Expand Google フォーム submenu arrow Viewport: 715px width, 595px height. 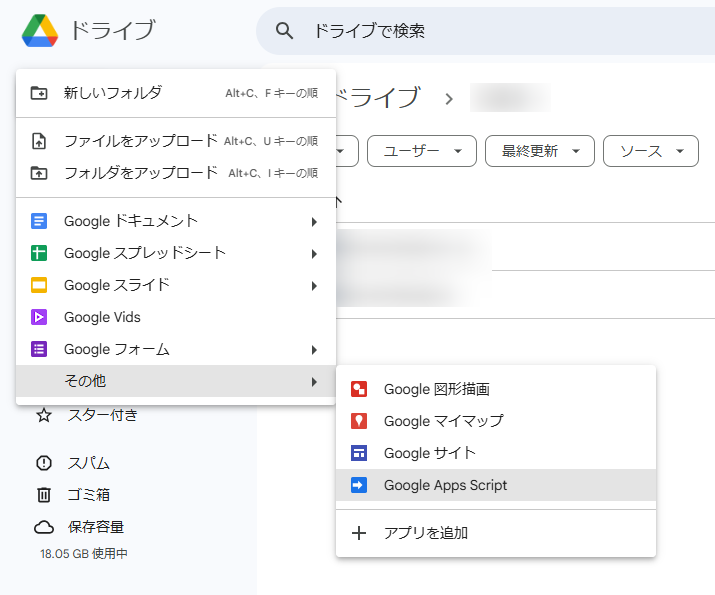(314, 350)
